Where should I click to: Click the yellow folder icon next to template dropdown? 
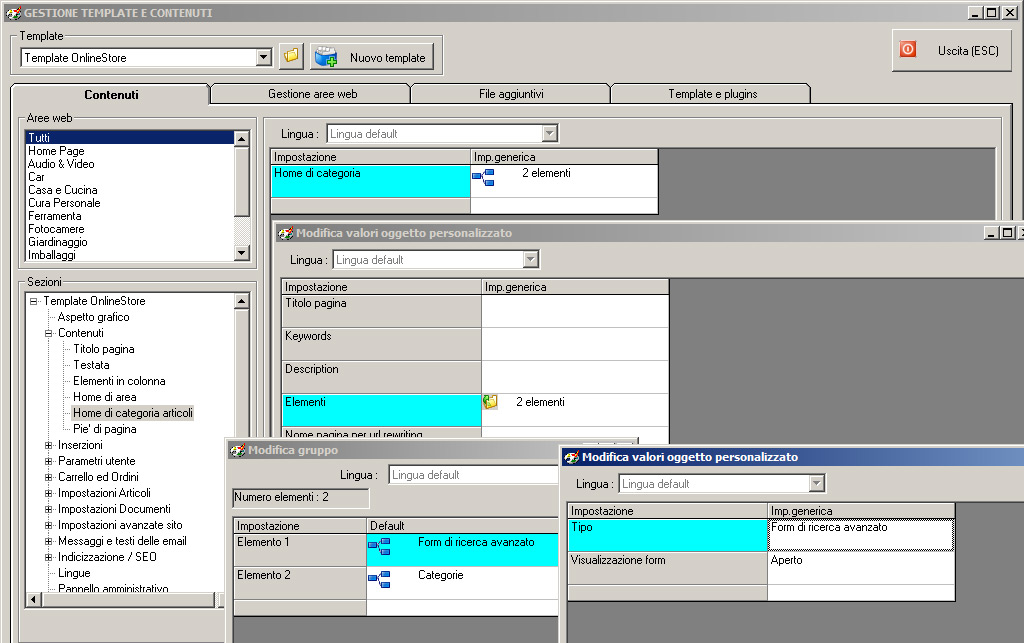coord(291,57)
